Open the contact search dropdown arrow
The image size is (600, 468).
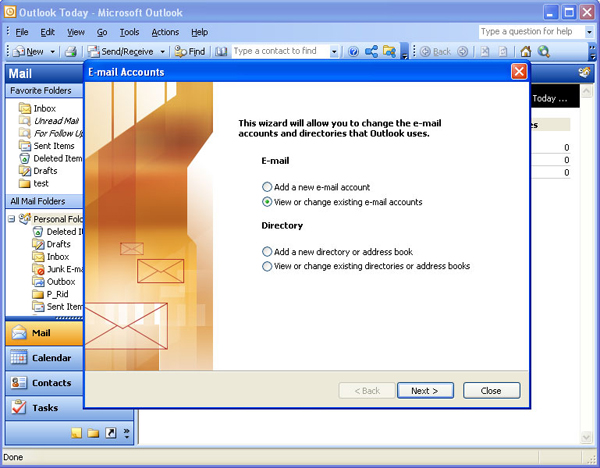334,52
